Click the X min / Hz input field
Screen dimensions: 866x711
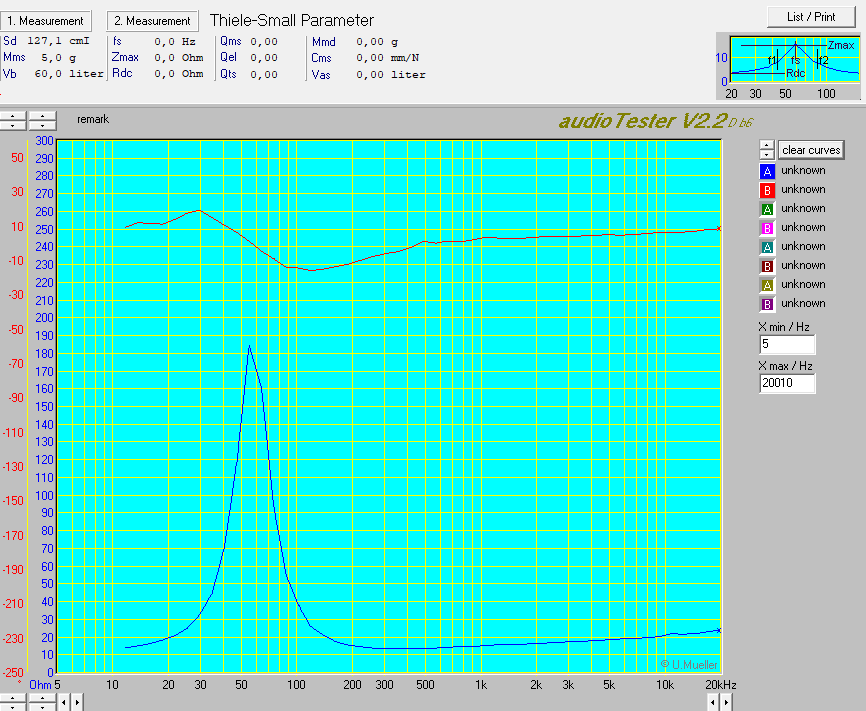click(787, 344)
